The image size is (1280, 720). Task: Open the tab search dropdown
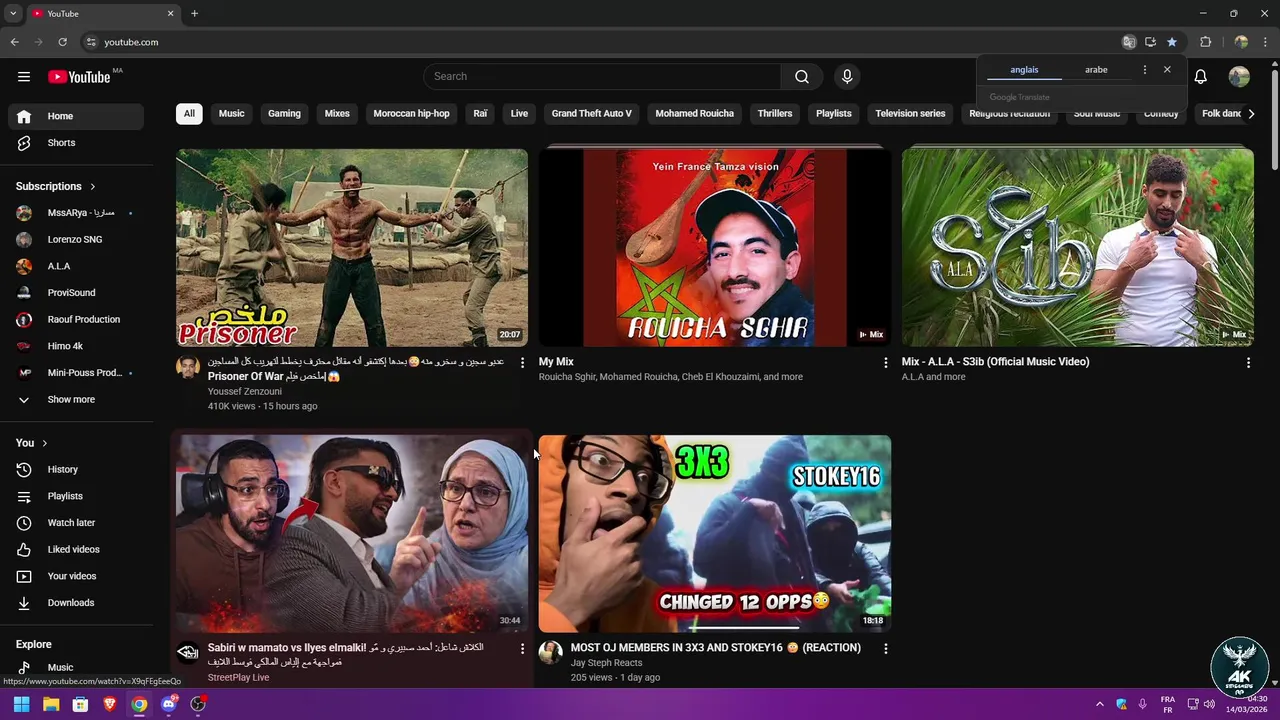[13, 13]
